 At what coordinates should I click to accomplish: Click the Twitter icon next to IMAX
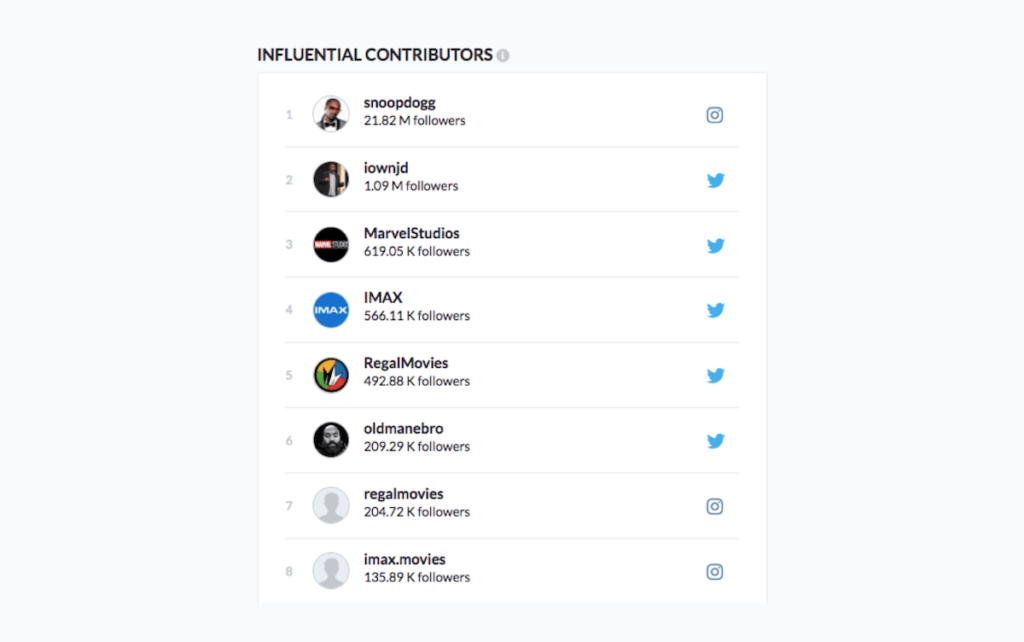(x=715, y=311)
